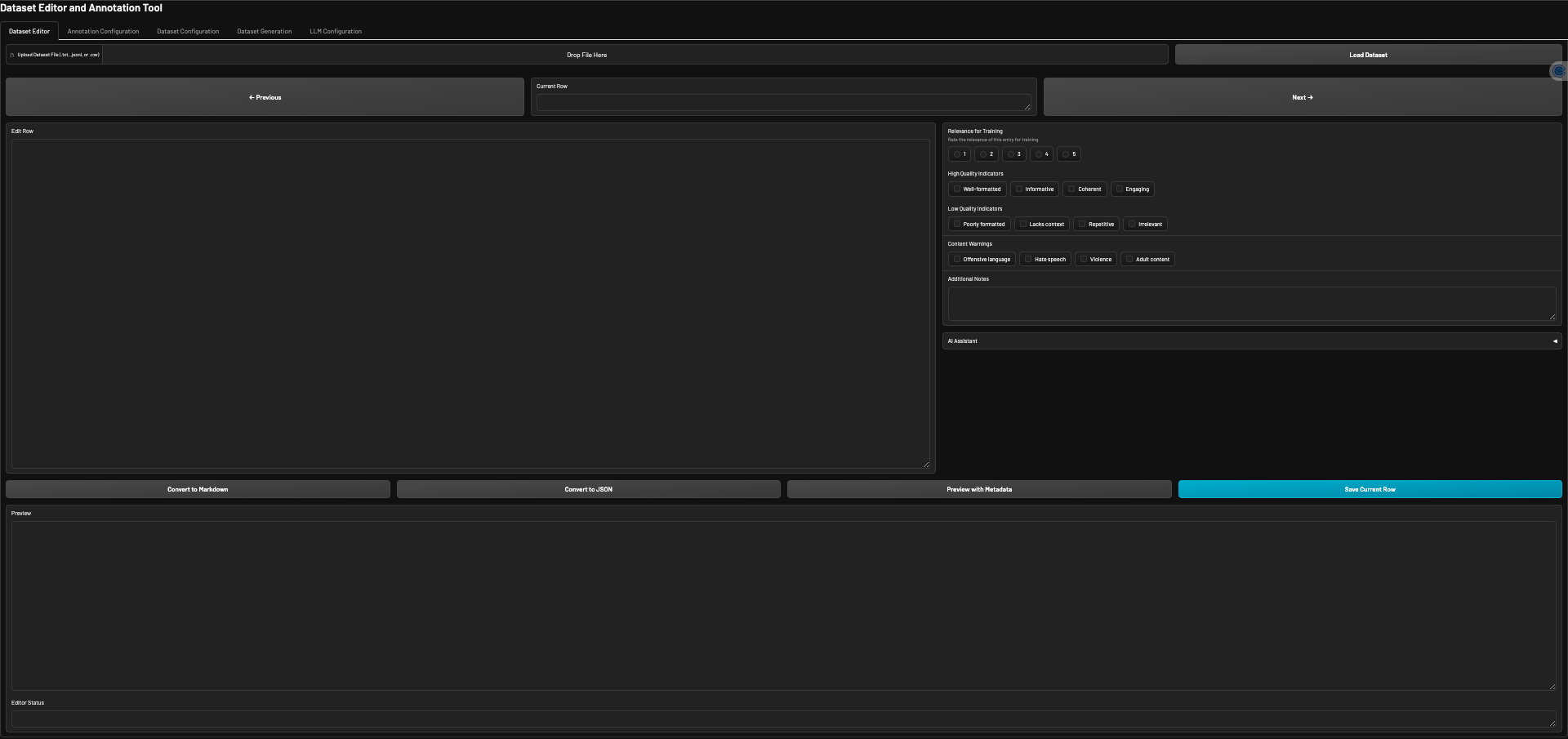The image size is (1568, 739).
Task: Click the 'Content Warnings' label
Action: point(969,244)
